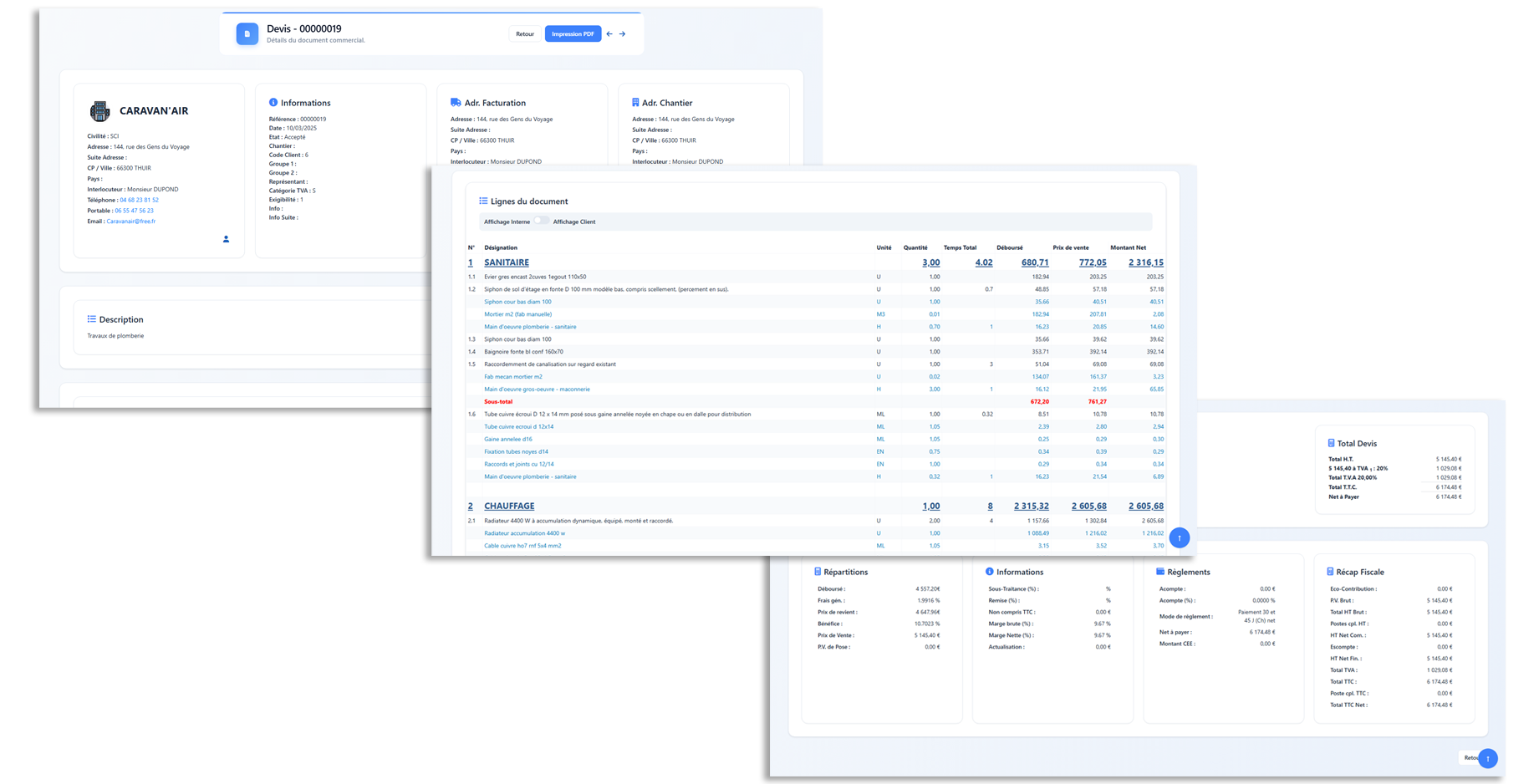Click the Retour button in header

coord(525,34)
